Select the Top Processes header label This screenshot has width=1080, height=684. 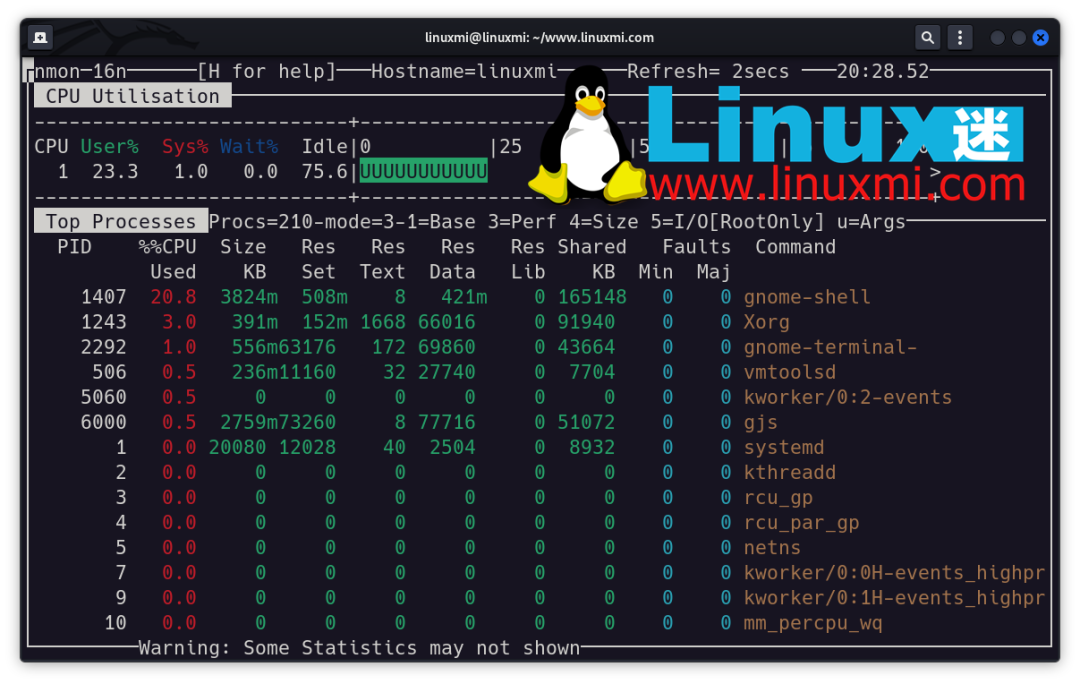pos(121,221)
